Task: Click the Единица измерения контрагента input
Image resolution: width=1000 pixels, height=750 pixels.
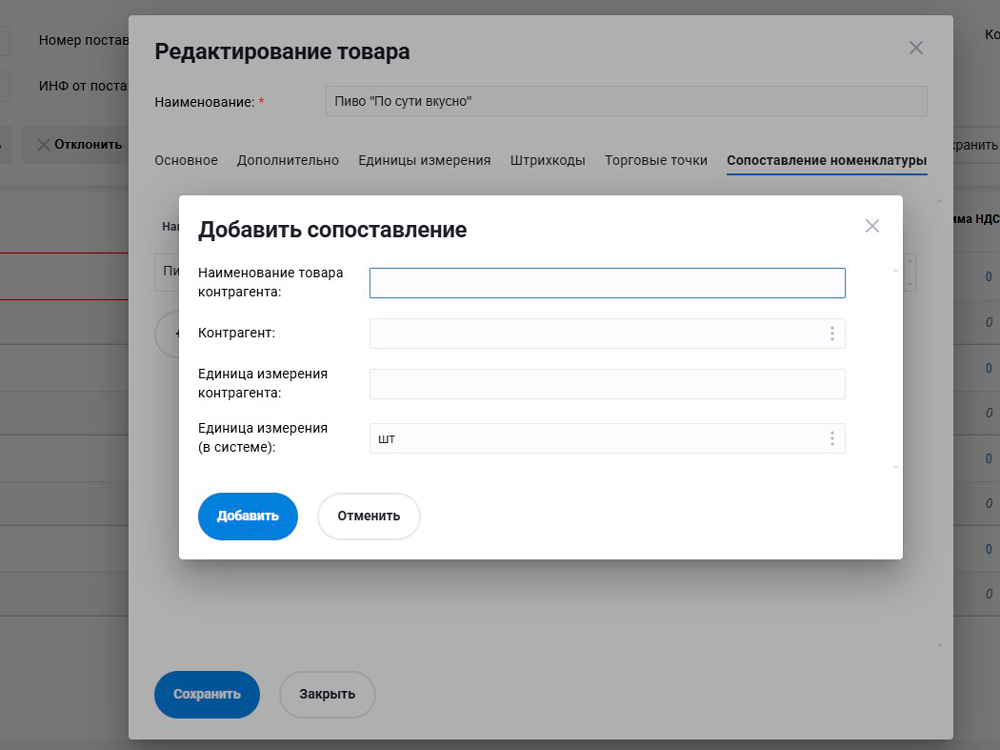Action: (607, 384)
